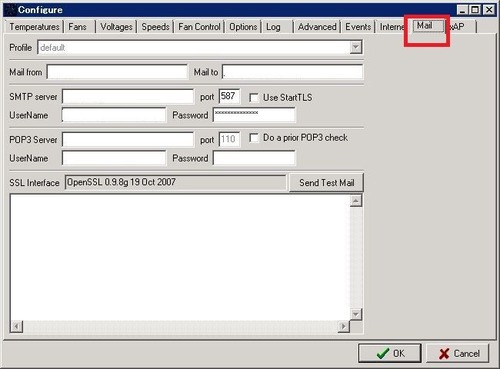Expand the Profile dropdown arrow

(356, 47)
